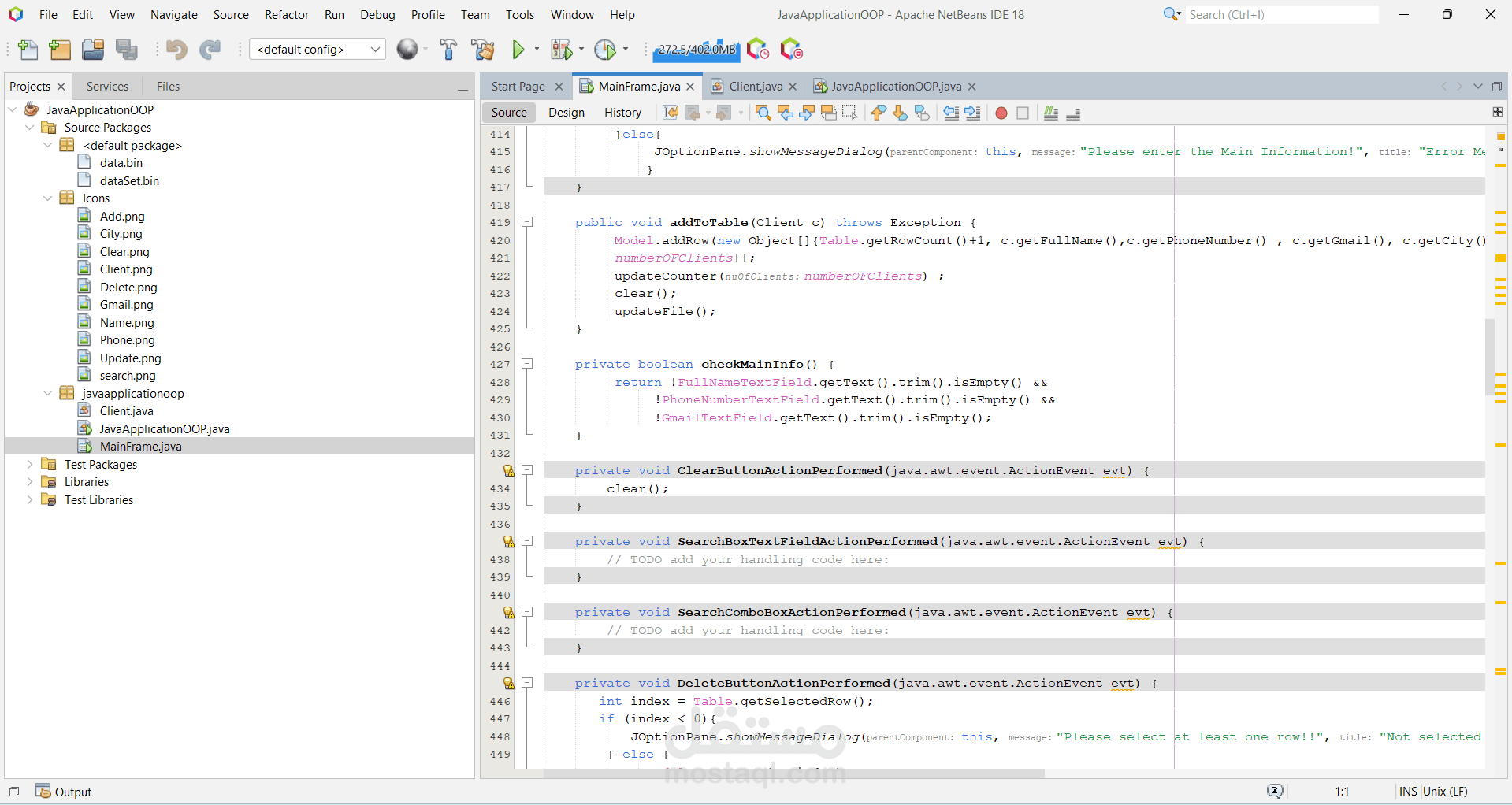Screen dimensions: 1512x805
Task: Click the Profile Project clock icon
Action: coord(605,50)
